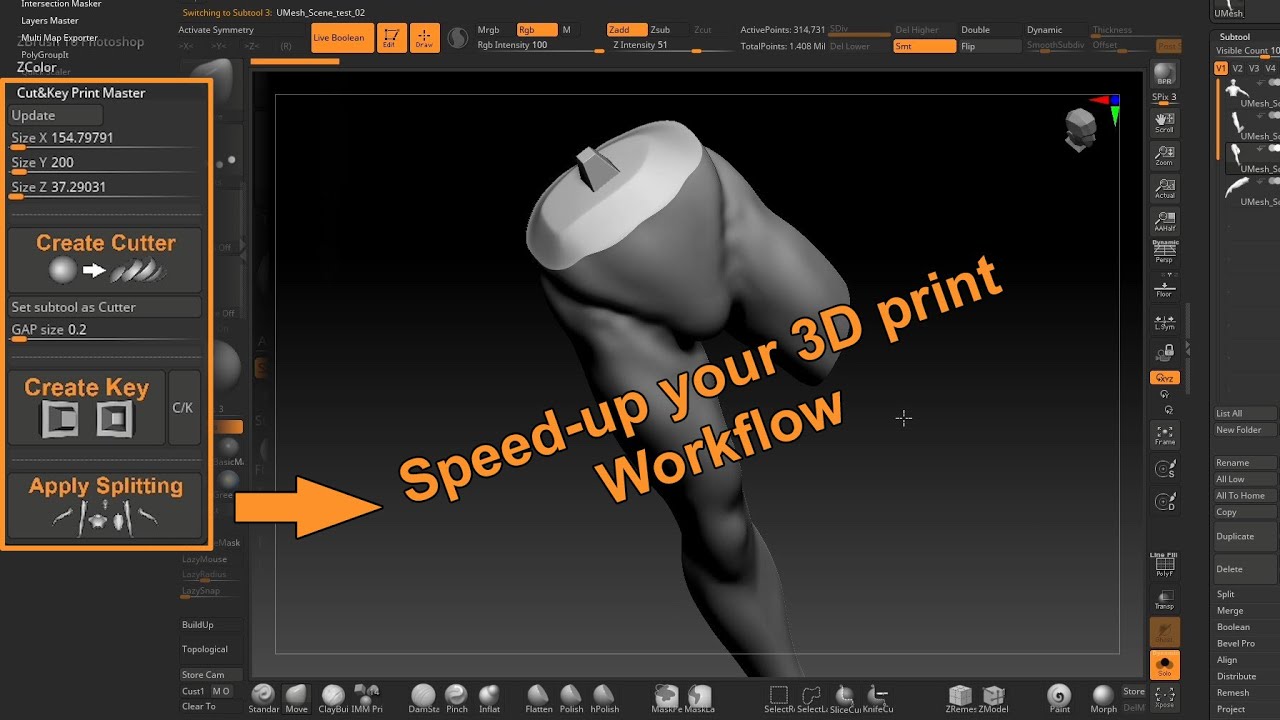Toggle L.Sym local symmetry
The height and width of the screenshot is (720, 1280).
coord(1165,321)
